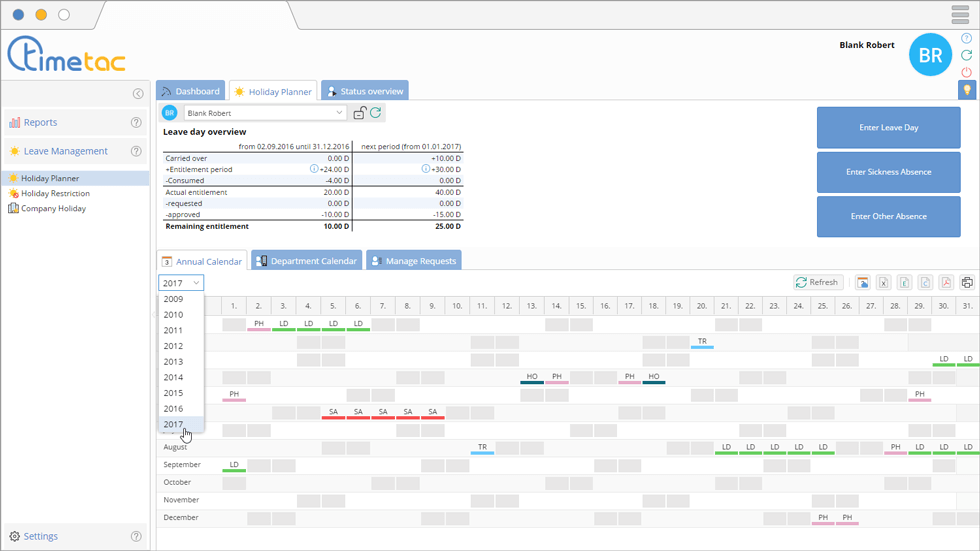Switch to the Dashboard tab
The height and width of the screenshot is (551, 980).
190,91
